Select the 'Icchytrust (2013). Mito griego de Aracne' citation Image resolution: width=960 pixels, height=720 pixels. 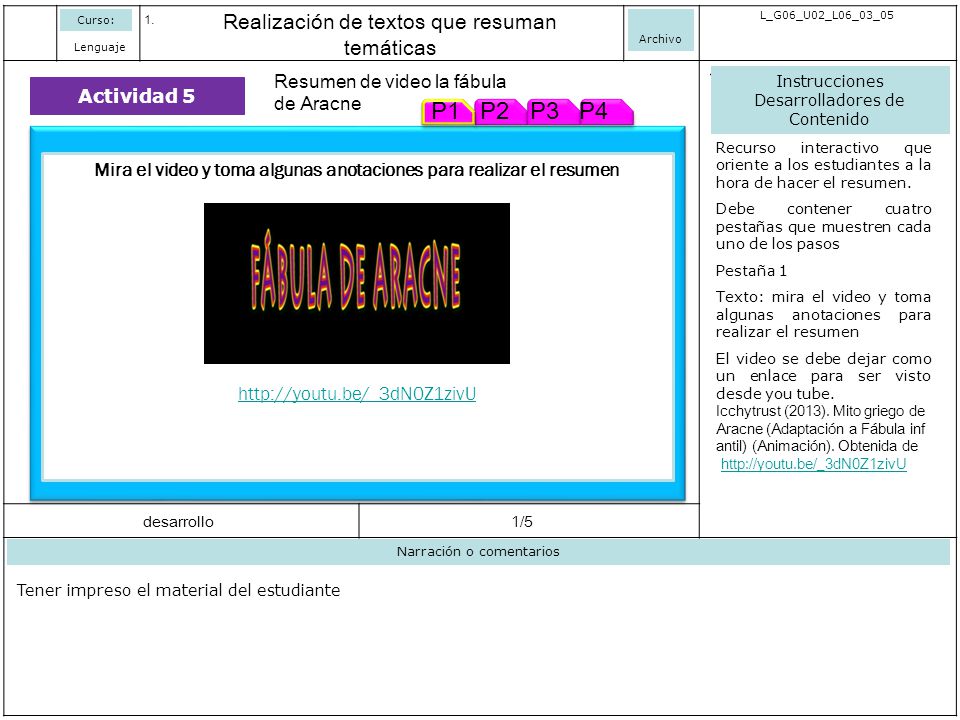click(820, 429)
